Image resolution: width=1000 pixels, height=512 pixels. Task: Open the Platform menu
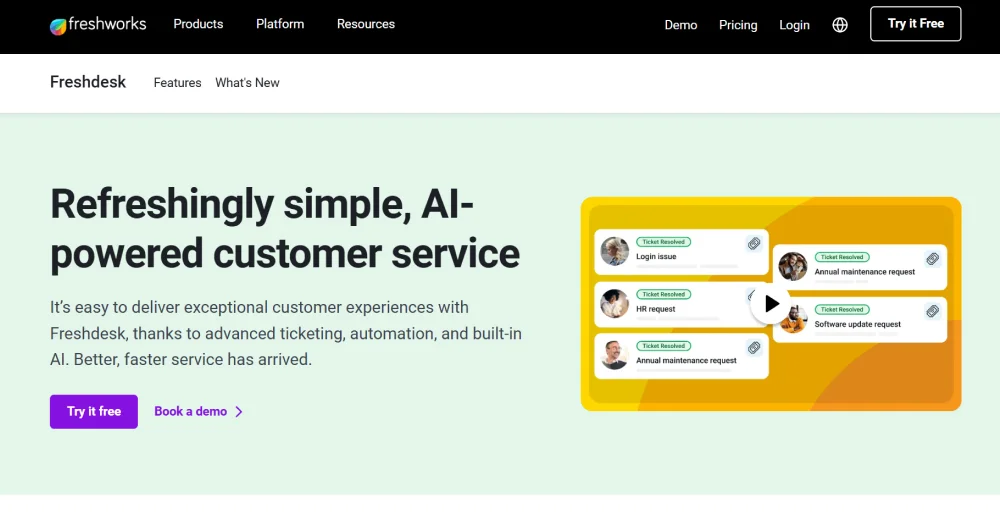click(280, 24)
